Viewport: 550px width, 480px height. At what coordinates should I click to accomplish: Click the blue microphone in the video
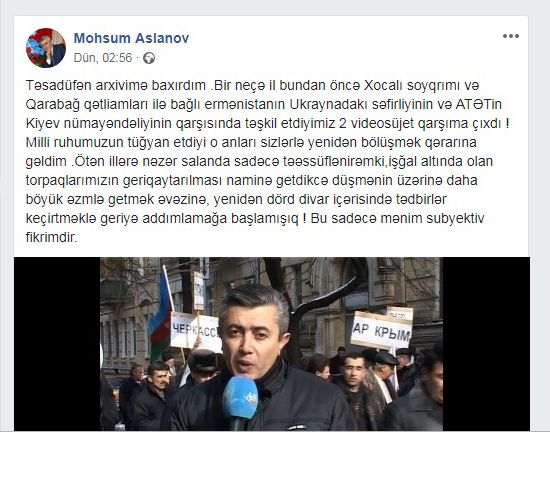tap(240, 398)
